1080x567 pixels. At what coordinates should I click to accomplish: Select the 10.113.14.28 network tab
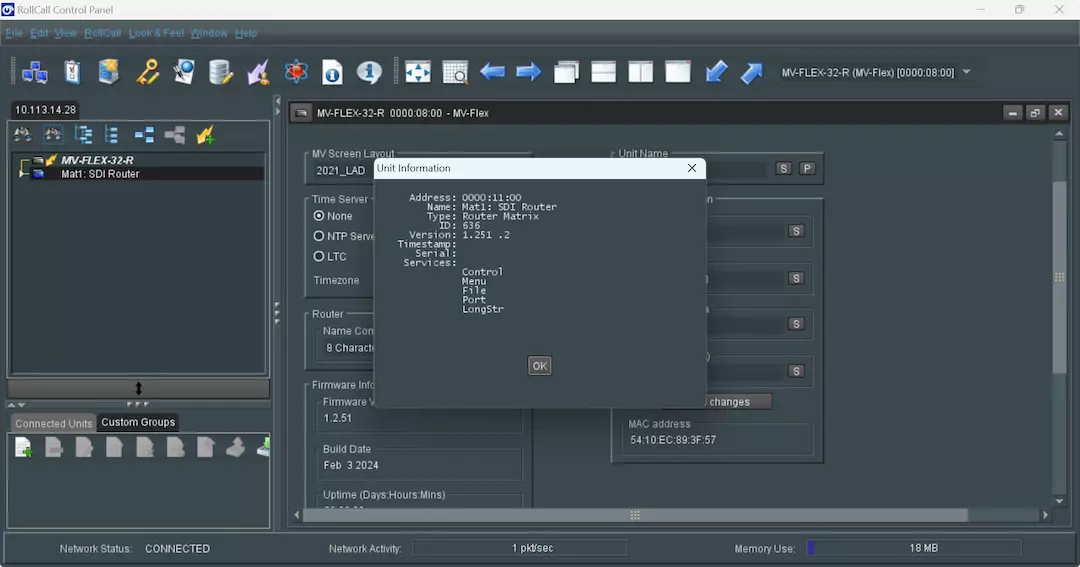(45, 110)
